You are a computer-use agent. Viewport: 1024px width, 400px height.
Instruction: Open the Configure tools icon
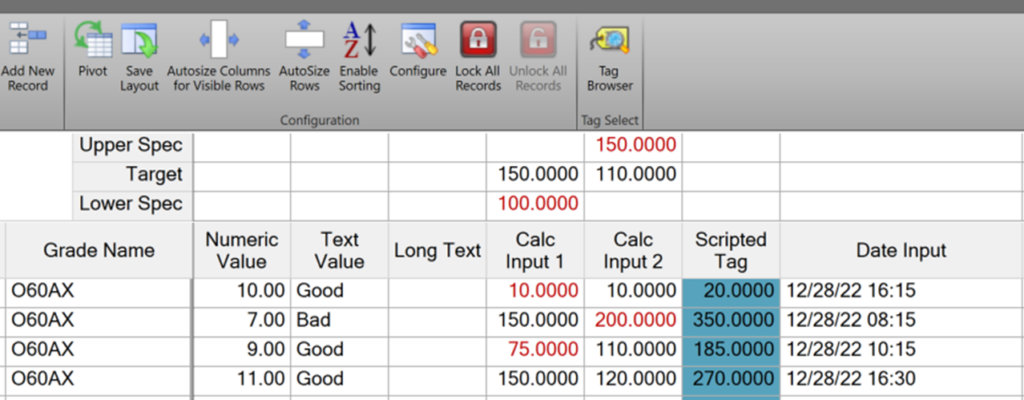pos(418,40)
